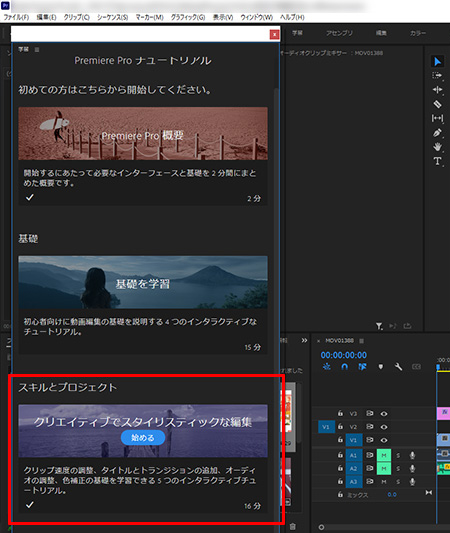Switch to the アセンブリ workspace tab

coord(339,33)
